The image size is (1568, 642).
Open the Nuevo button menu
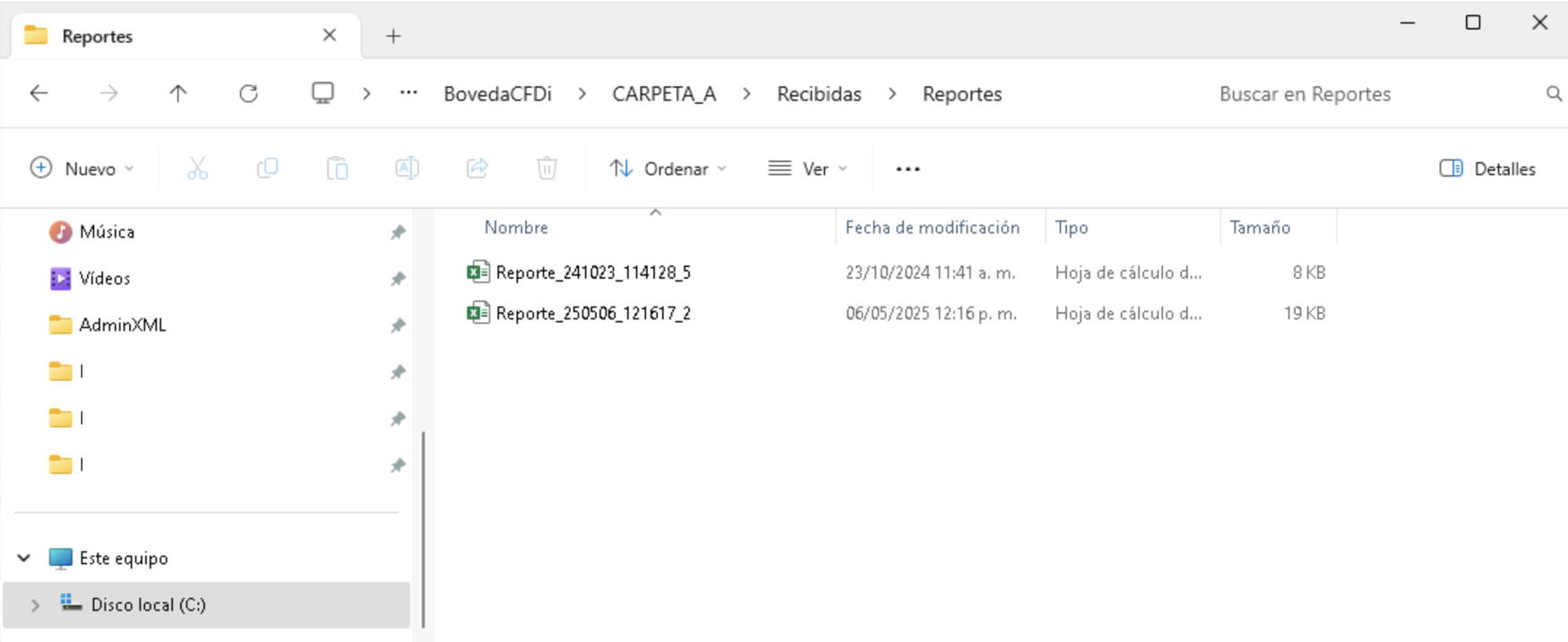(82, 169)
